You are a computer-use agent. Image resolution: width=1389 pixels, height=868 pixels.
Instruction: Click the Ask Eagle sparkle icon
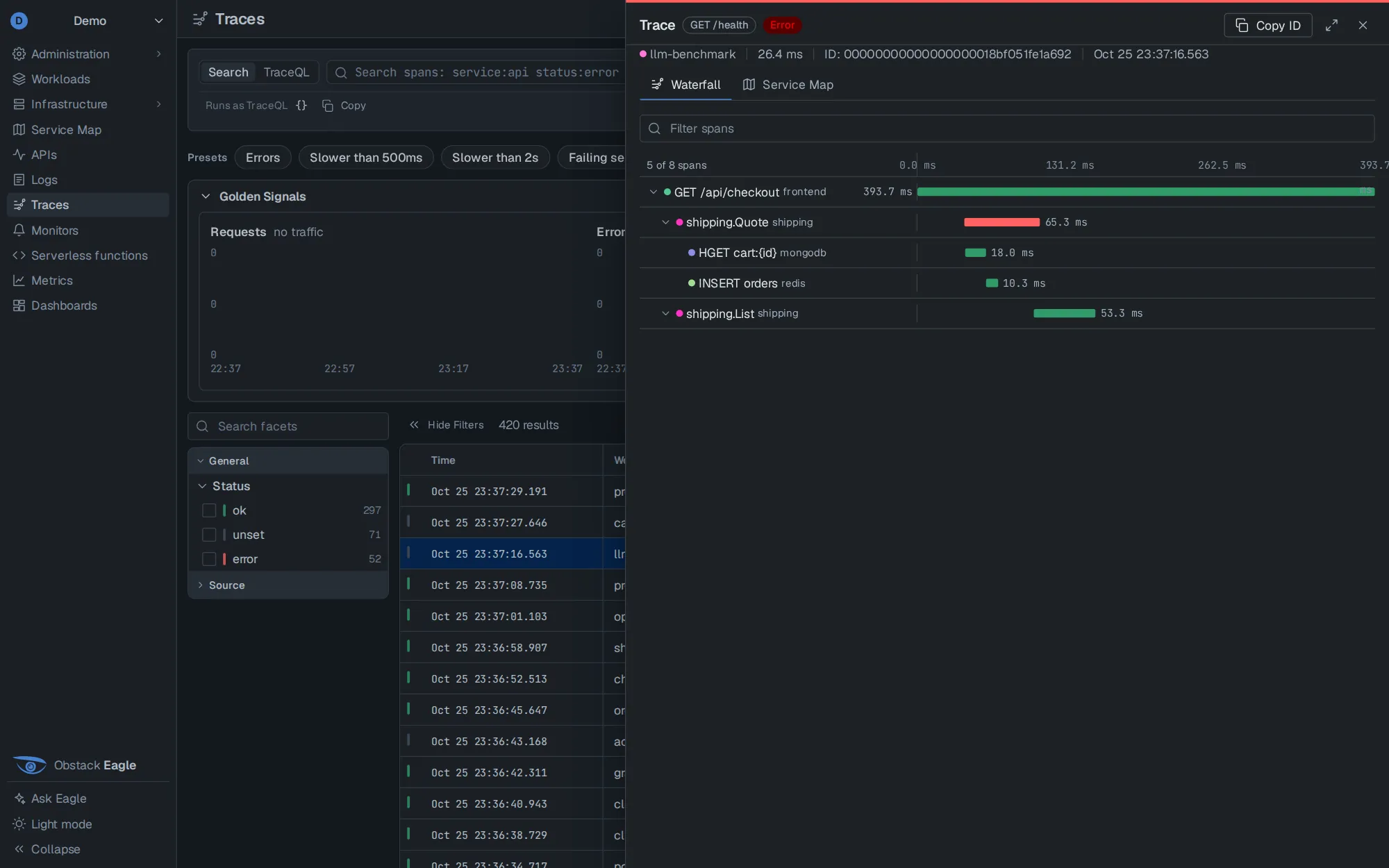[19, 799]
